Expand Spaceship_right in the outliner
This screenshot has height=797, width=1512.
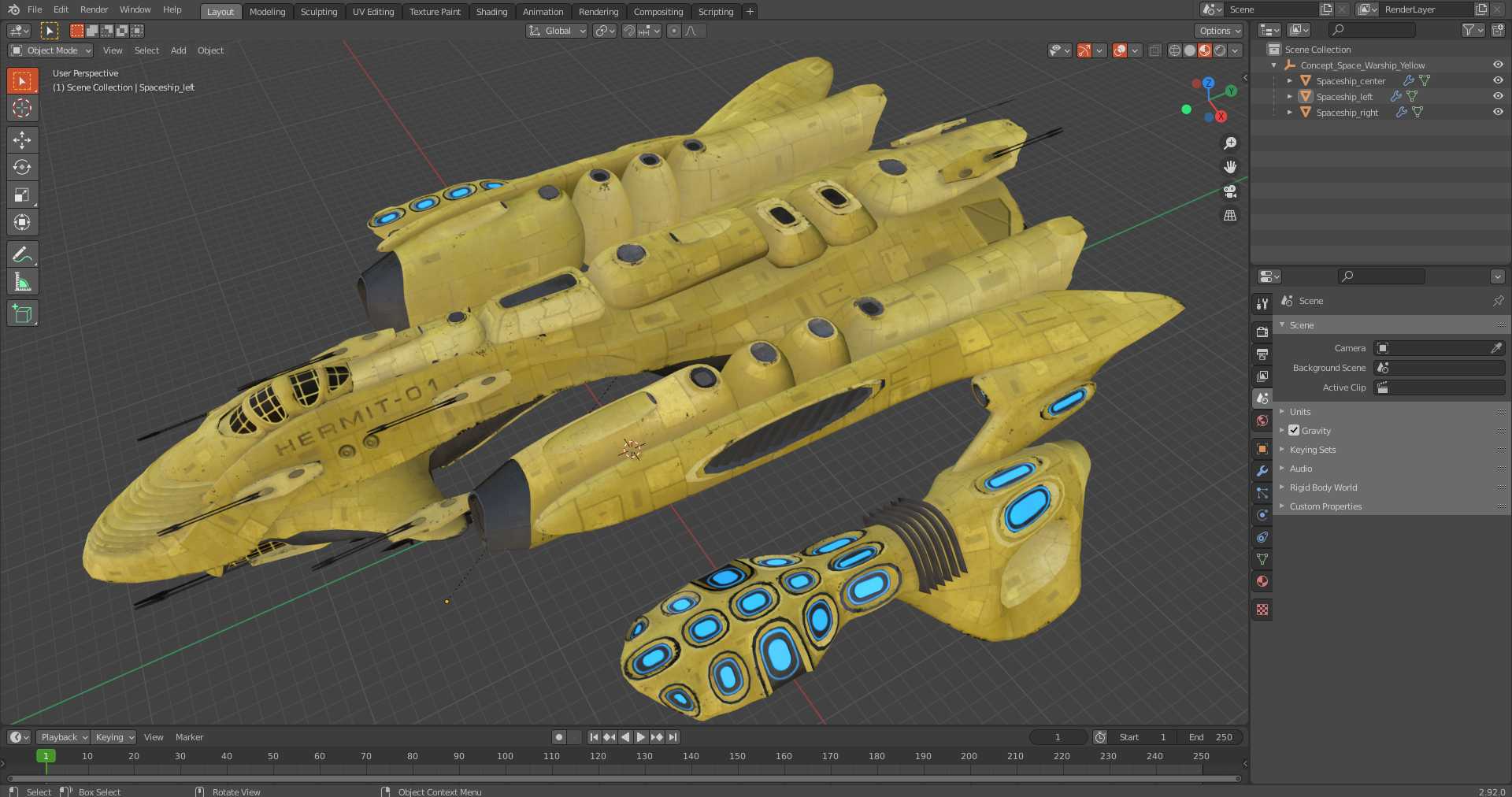(1290, 112)
